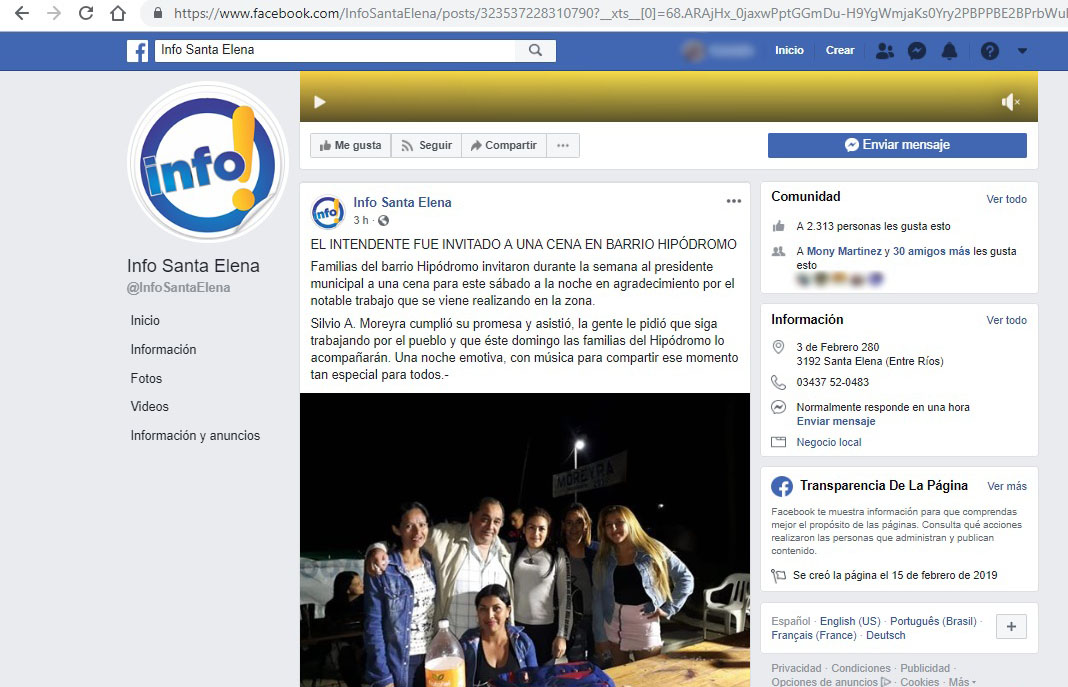Toggle Me gusta for the page
Viewport: 1068px width, 687px height.
pos(350,145)
